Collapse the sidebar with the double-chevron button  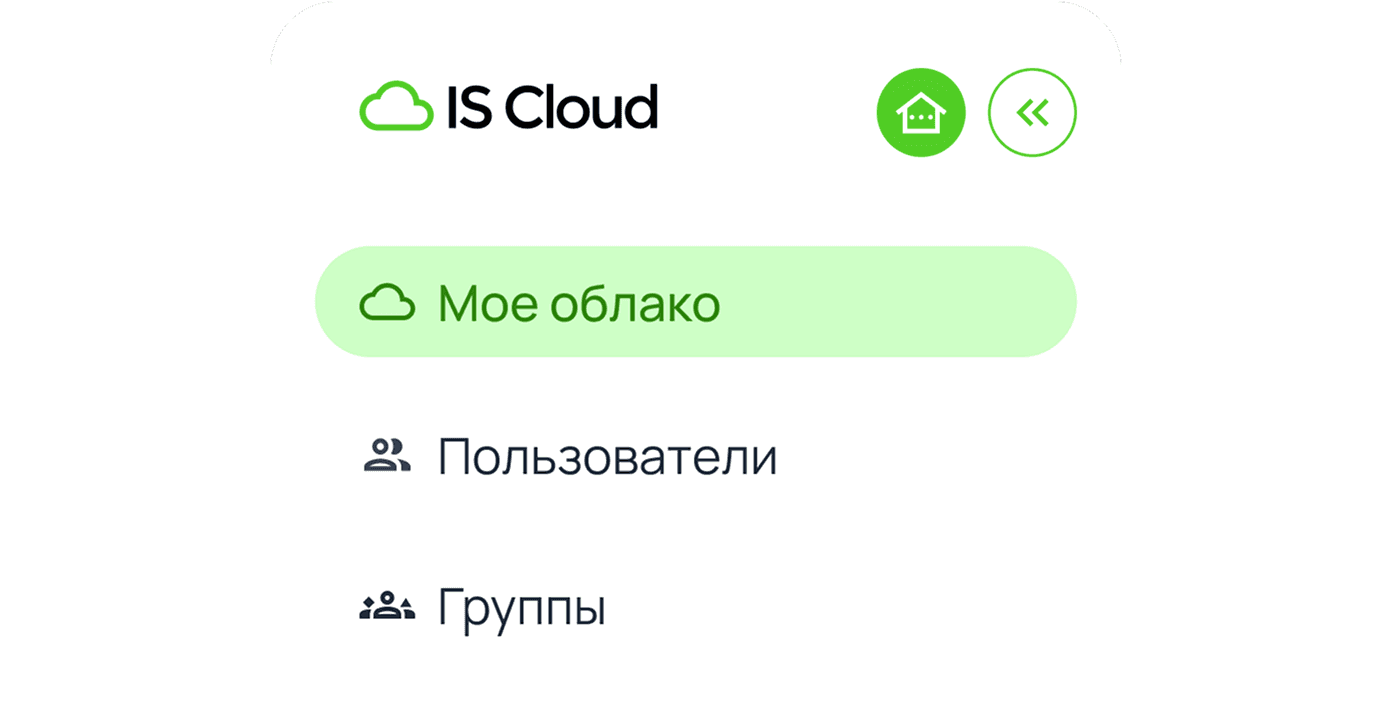1032,113
